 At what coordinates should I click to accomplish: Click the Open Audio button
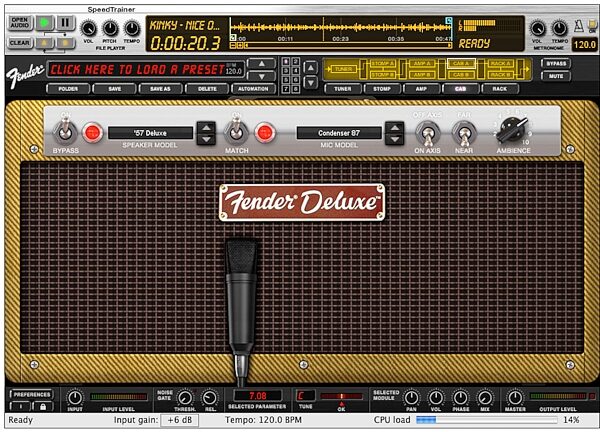click(20, 23)
